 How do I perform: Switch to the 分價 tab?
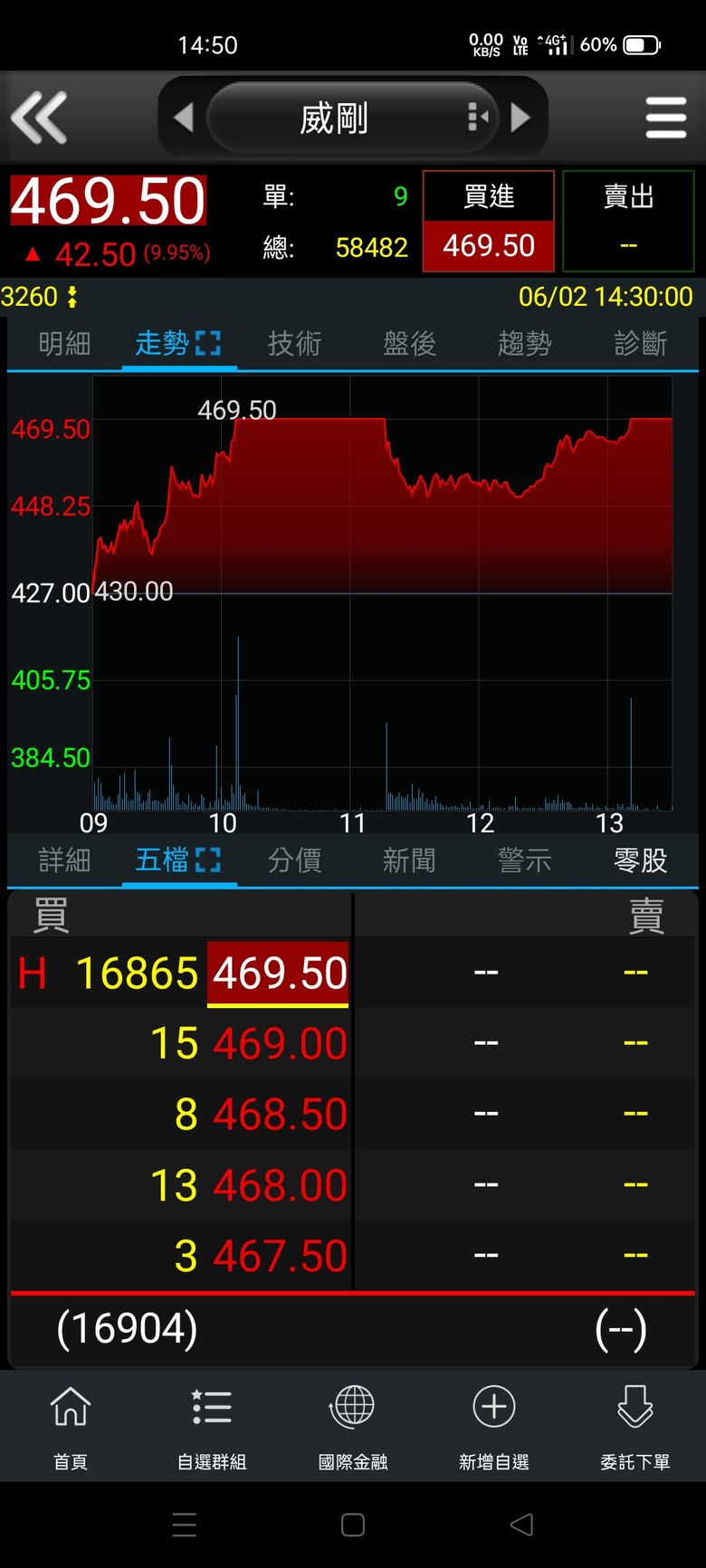click(x=294, y=860)
